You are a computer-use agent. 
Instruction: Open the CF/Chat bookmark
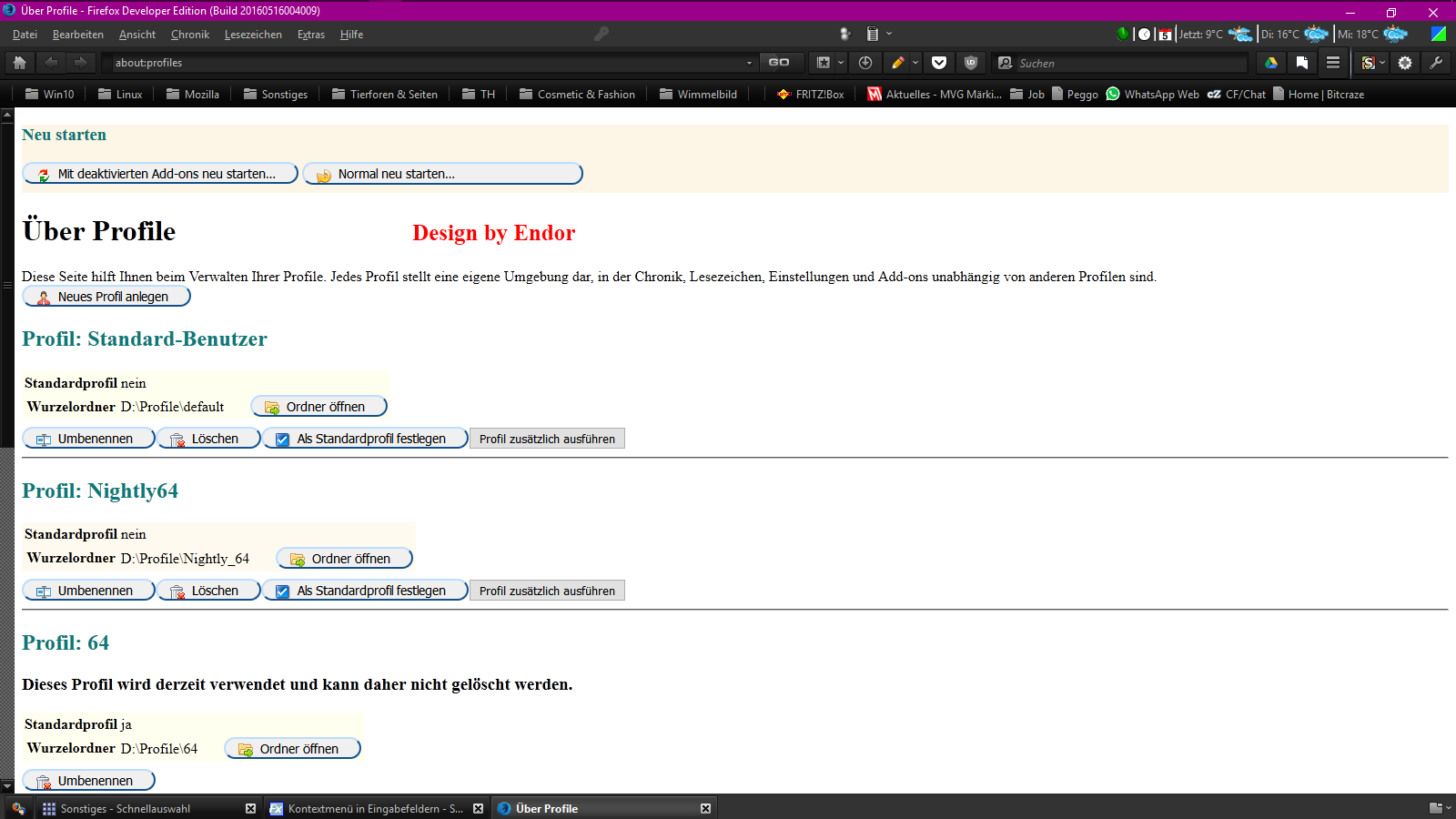(x=1237, y=94)
